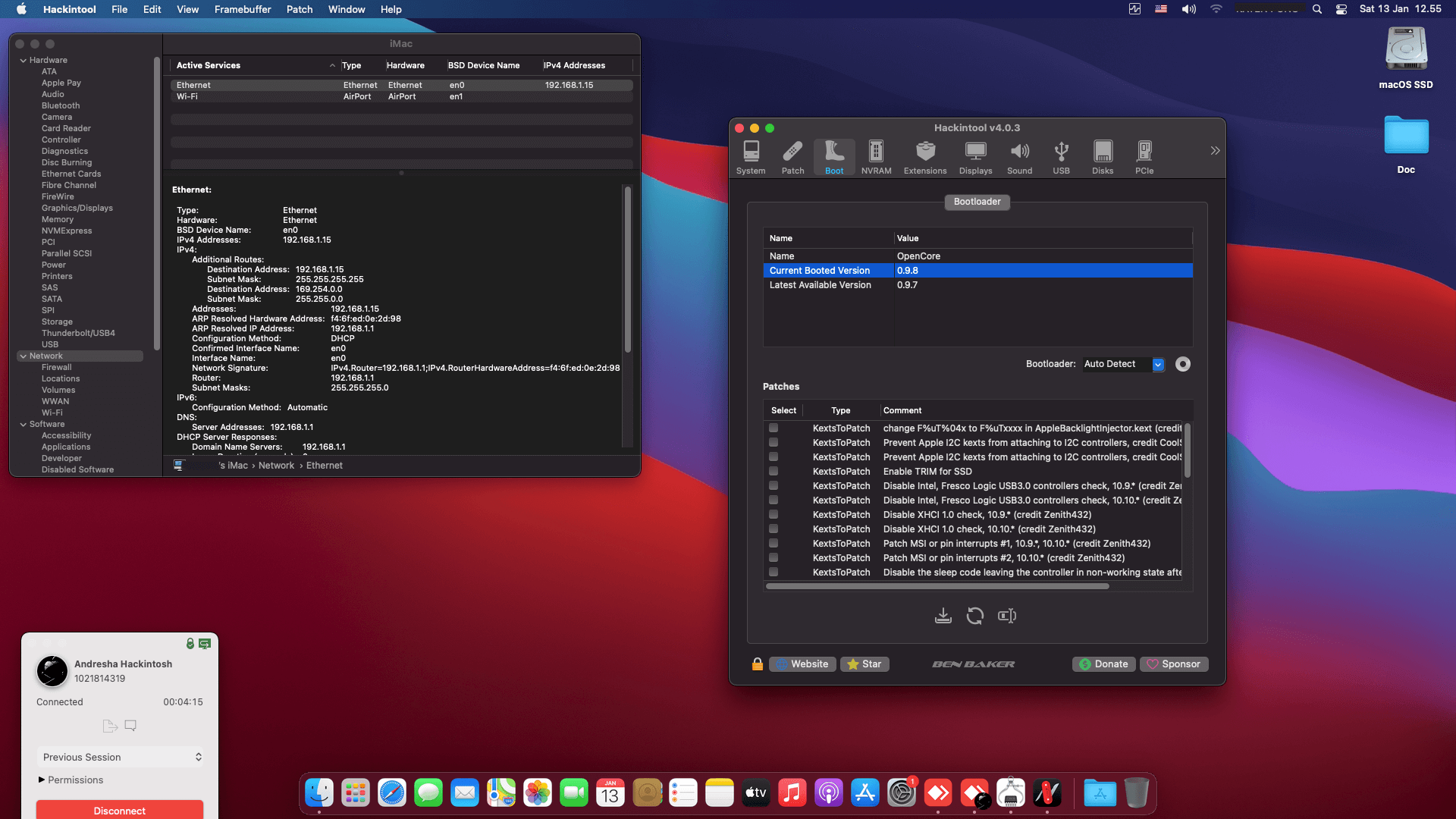1456x819 pixels.
Task: Open the Previous Session dropdown
Action: click(x=120, y=758)
